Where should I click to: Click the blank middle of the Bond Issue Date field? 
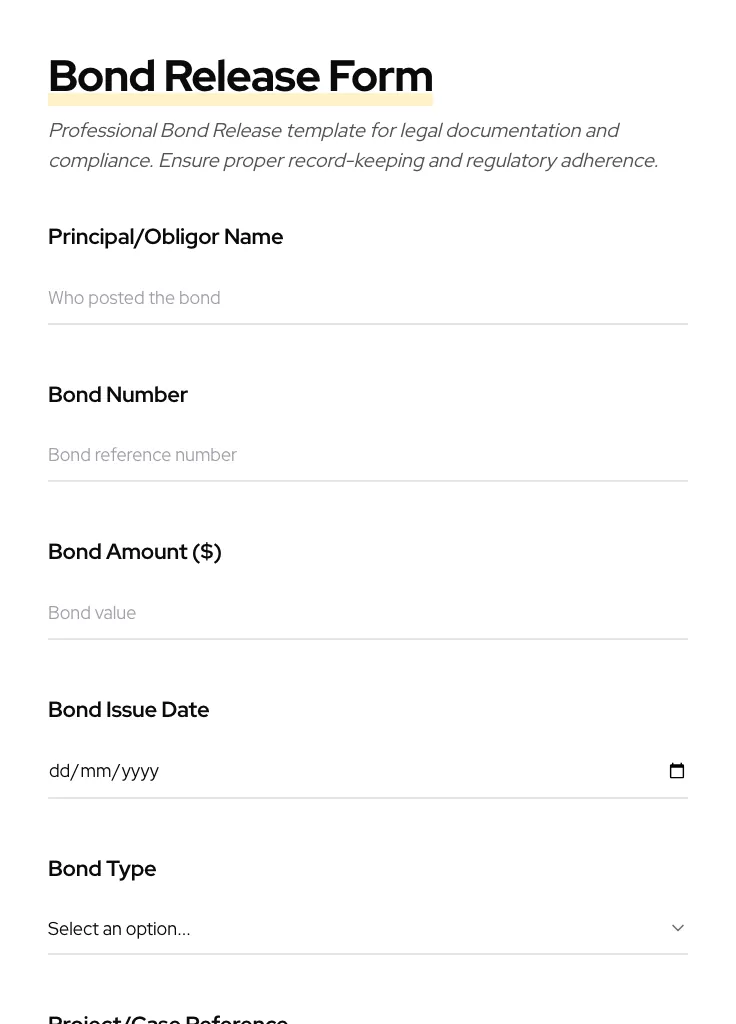click(x=400, y=771)
